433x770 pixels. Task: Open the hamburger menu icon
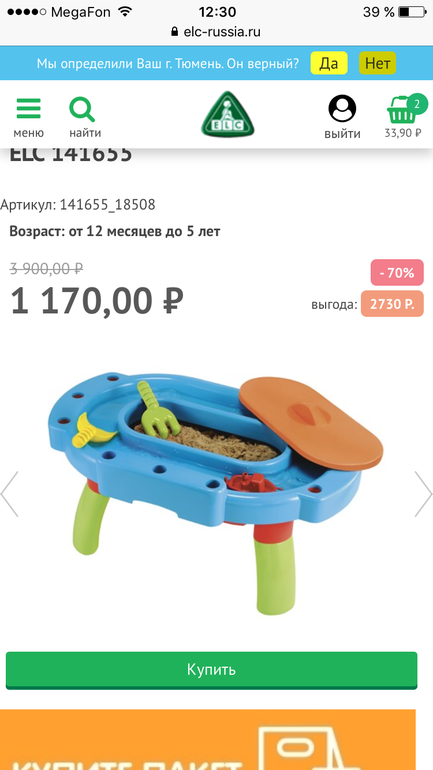tap(28, 109)
